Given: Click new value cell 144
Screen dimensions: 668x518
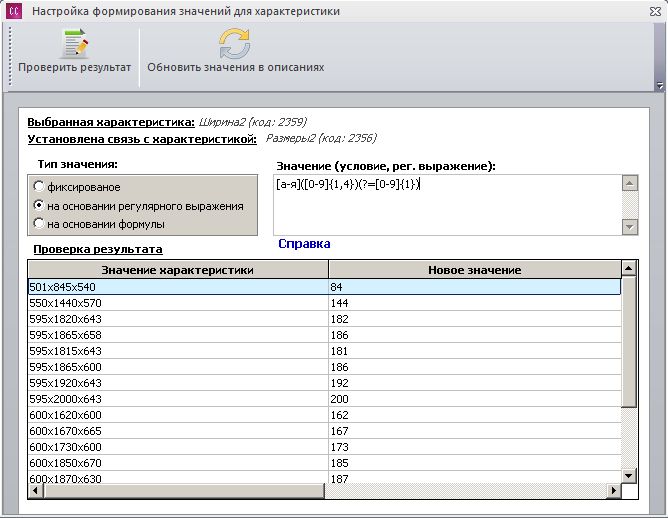Looking at the screenshot, I should pyautogui.click(x=475, y=303).
